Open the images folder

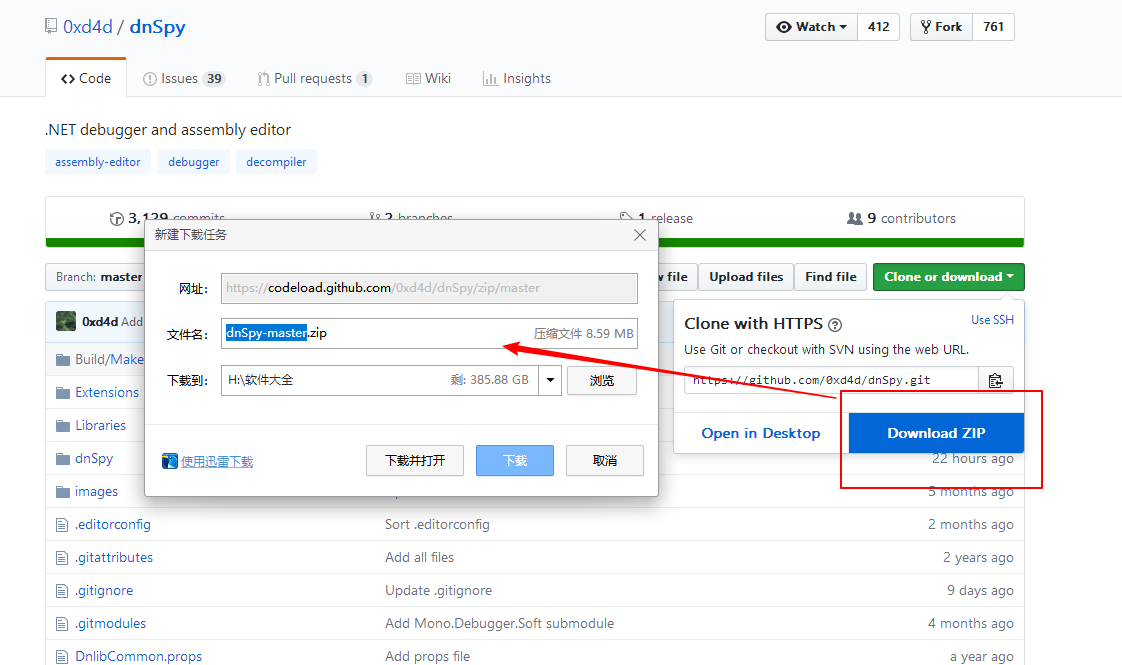96,492
